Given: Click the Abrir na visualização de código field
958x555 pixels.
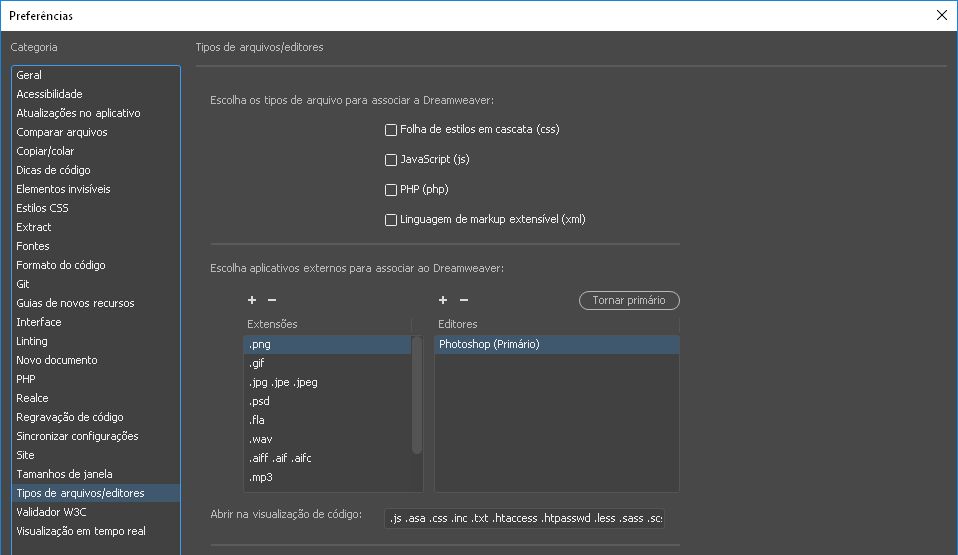Looking at the screenshot, I should pyautogui.click(x=524, y=518).
